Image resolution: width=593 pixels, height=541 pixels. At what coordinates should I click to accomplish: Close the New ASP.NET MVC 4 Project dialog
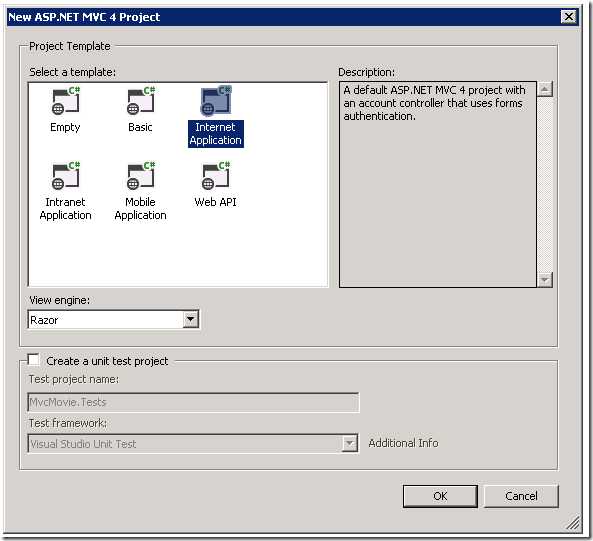point(568,17)
